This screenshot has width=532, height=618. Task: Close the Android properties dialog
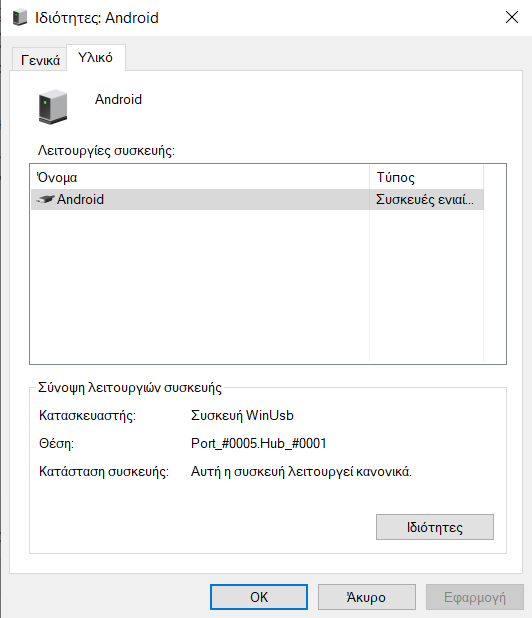[x=512, y=17]
